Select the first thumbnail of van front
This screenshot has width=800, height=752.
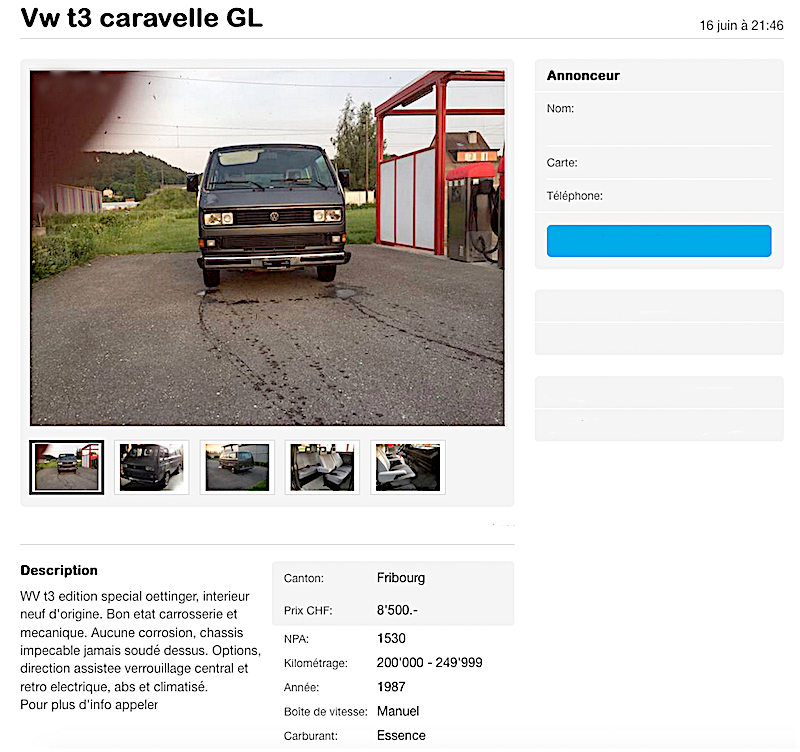pyautogui.click(x=66, y=467)
